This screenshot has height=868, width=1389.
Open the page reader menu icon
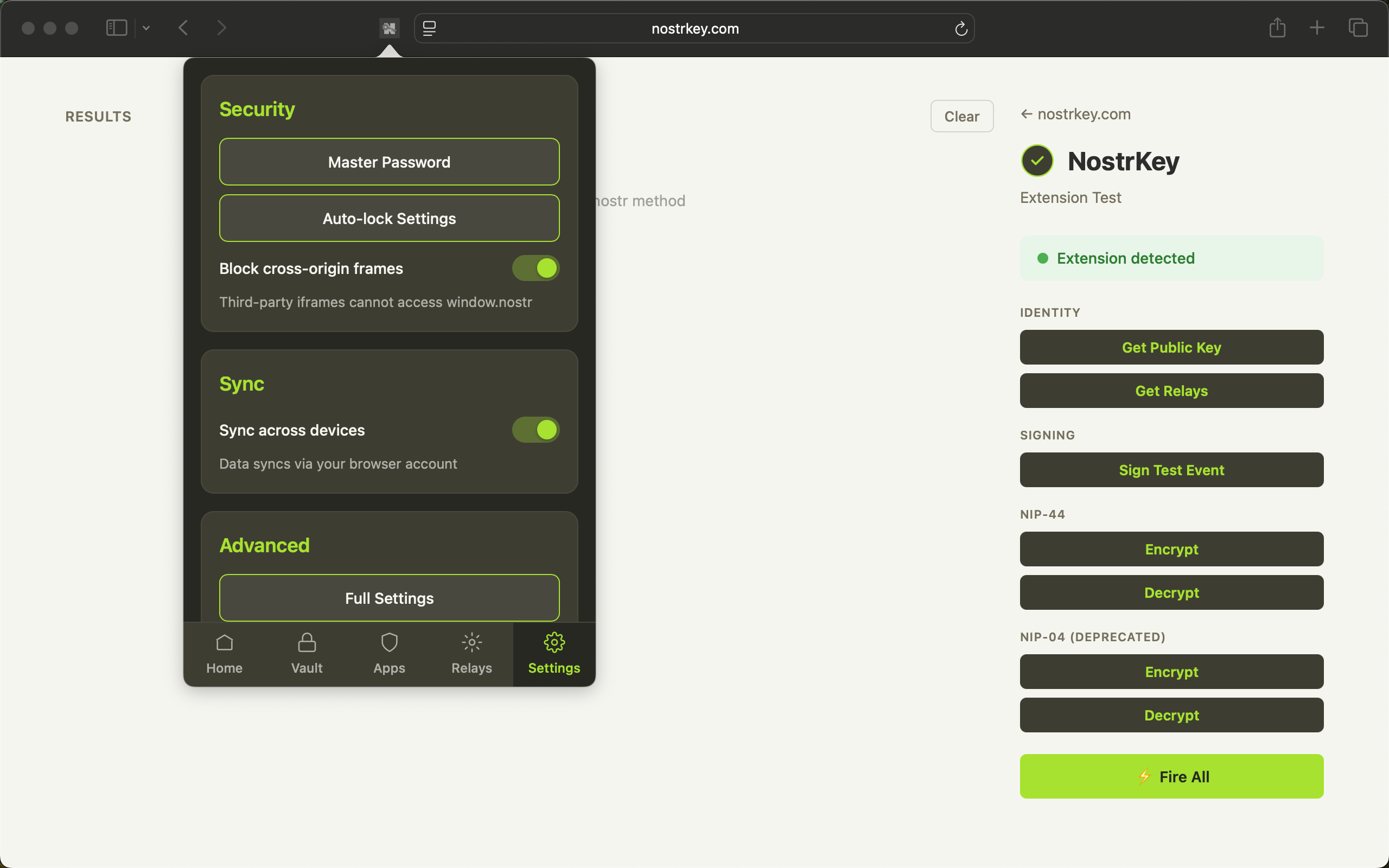pos(429,28)
